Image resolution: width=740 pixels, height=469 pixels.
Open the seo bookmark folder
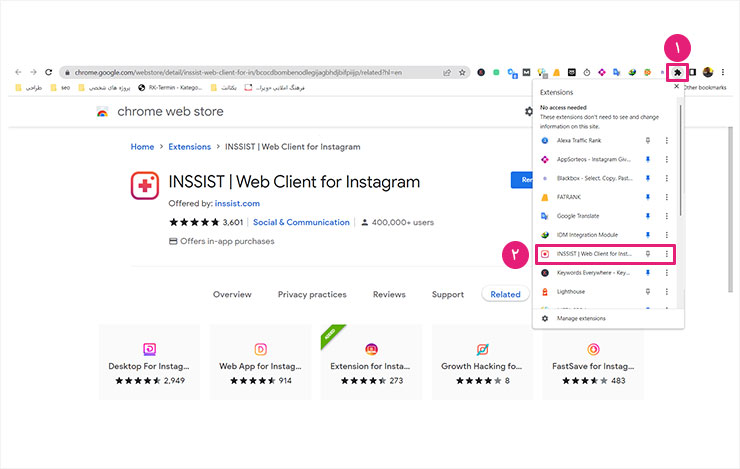[x=60, y=87]
